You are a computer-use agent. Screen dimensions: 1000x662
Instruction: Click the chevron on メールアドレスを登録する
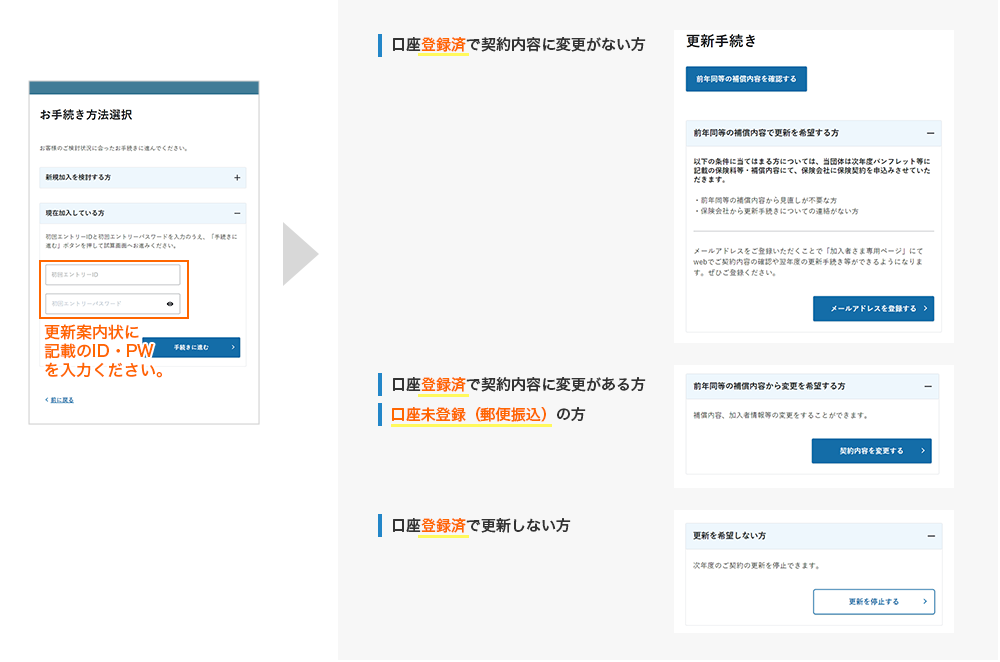coord(927,309)
